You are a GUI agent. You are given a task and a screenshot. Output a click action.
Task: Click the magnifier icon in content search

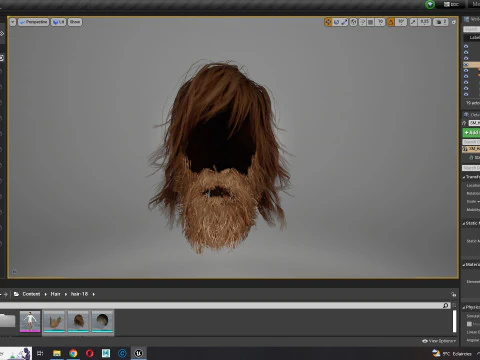coord(446,305)
